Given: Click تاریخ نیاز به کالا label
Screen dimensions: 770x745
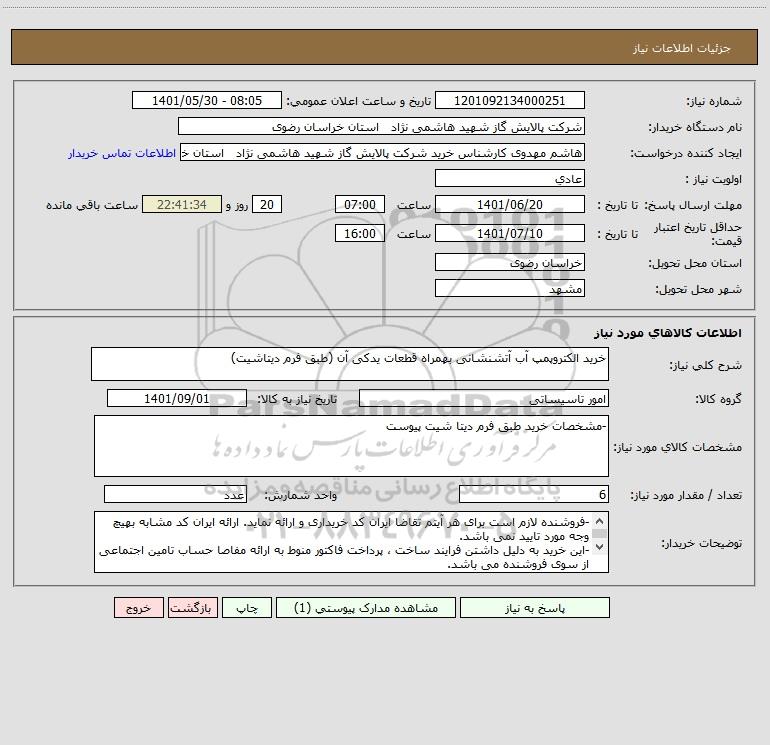Looking at the screenshot, I should point(298,399).
